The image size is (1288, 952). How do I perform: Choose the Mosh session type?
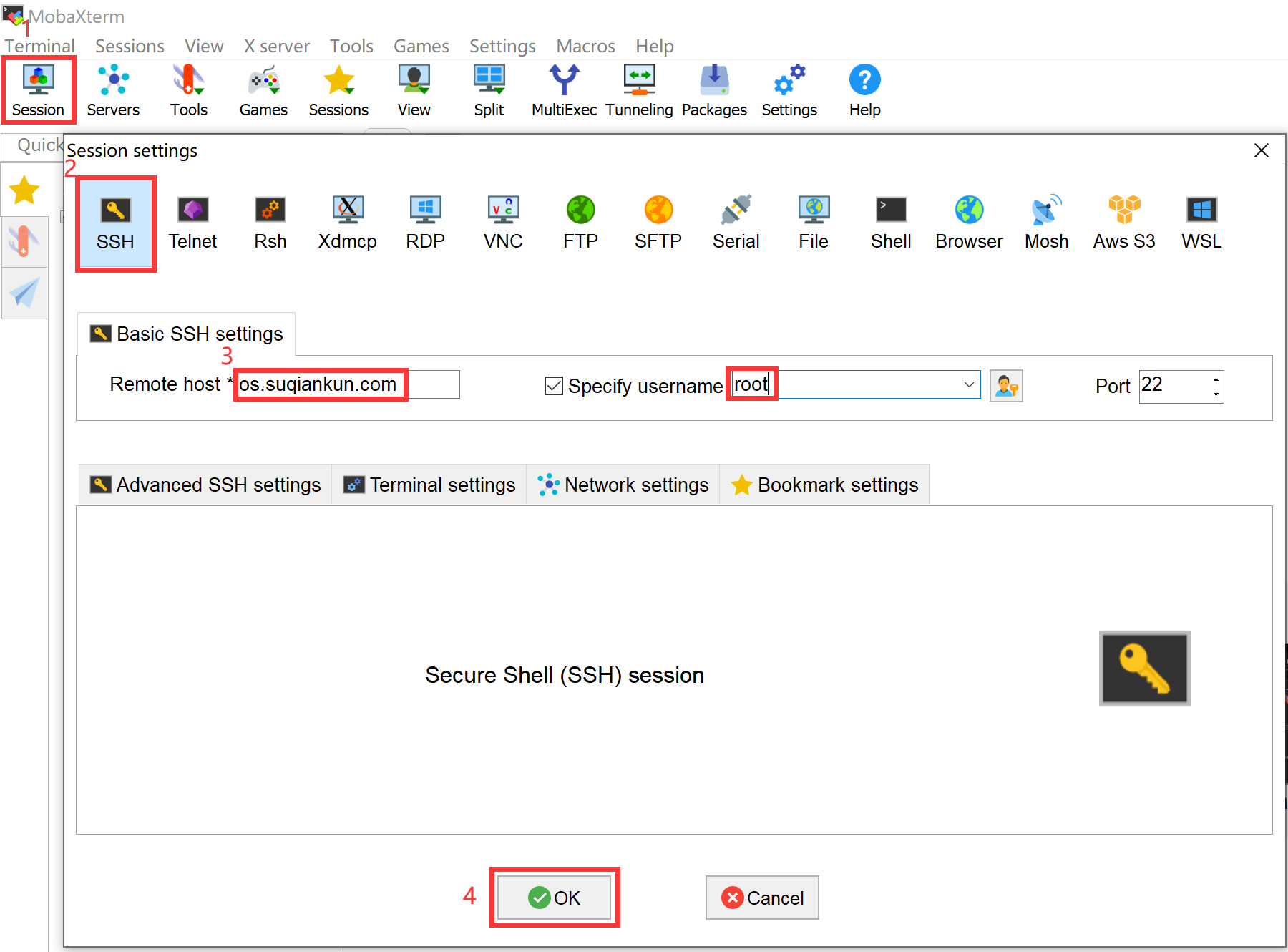click(x=1046, y=223)
